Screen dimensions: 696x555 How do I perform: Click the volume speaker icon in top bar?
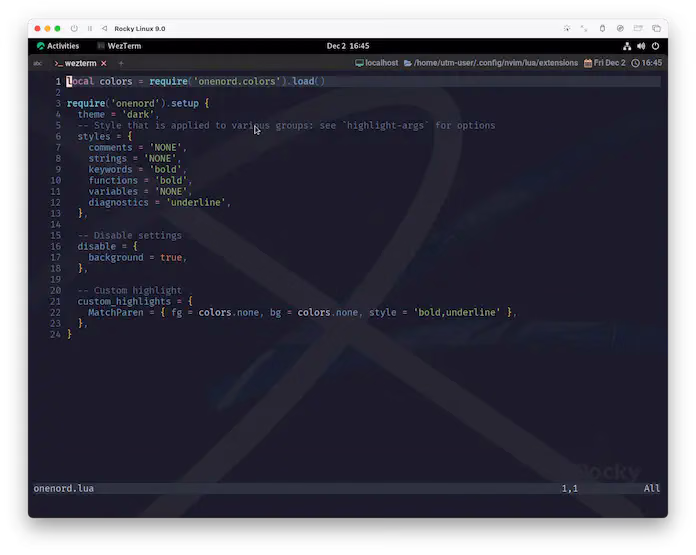coord(641,46)
